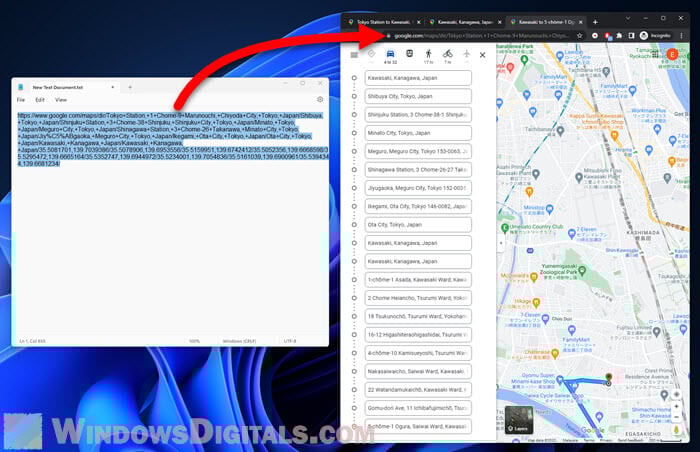Open the Chrome three-dot menu

tap(681, 35)
